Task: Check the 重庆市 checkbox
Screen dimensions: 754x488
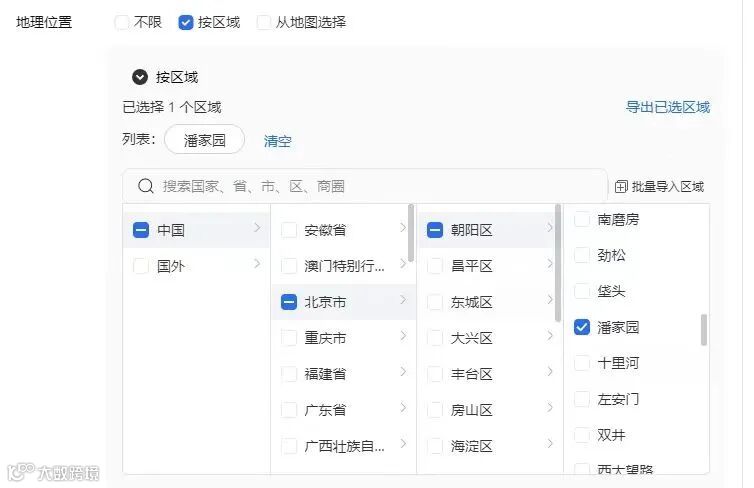Action: 289,338
